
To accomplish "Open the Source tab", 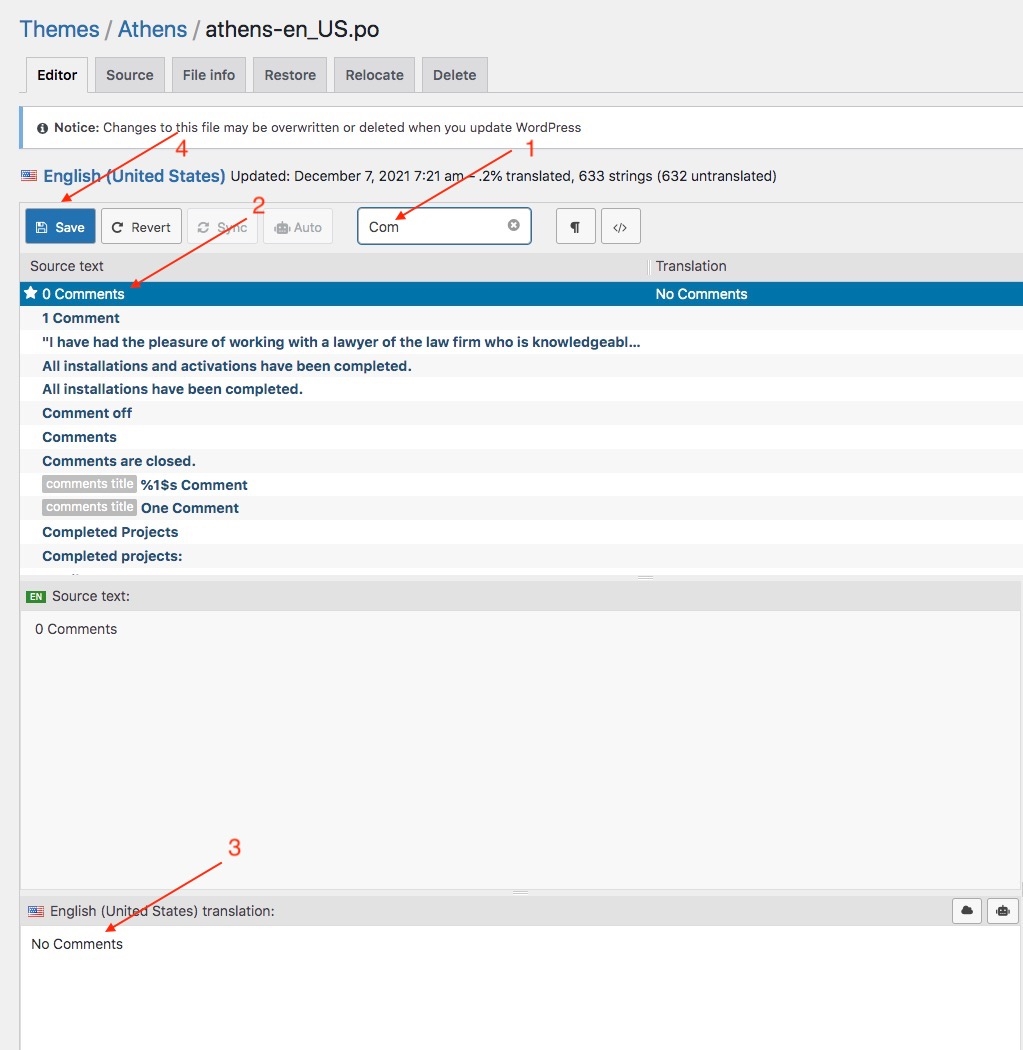I will [x=130, y=75].
